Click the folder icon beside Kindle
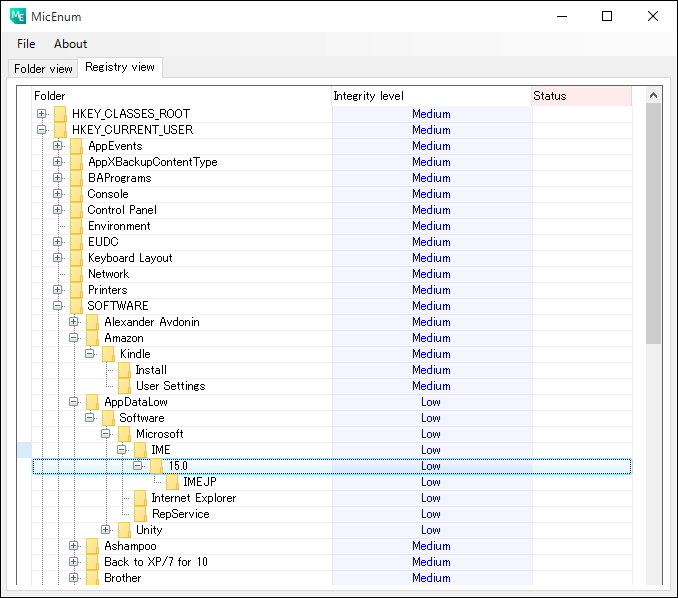This screenshot has height=598, width=678. tap(108, 354)
